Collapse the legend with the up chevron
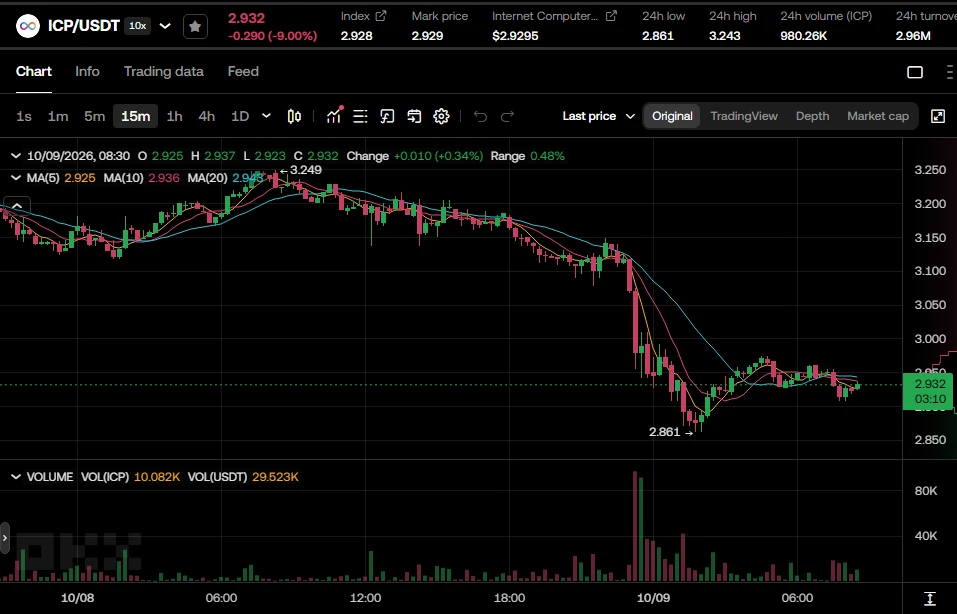Screen dimensions: 957x614 (x=17, y=205)
